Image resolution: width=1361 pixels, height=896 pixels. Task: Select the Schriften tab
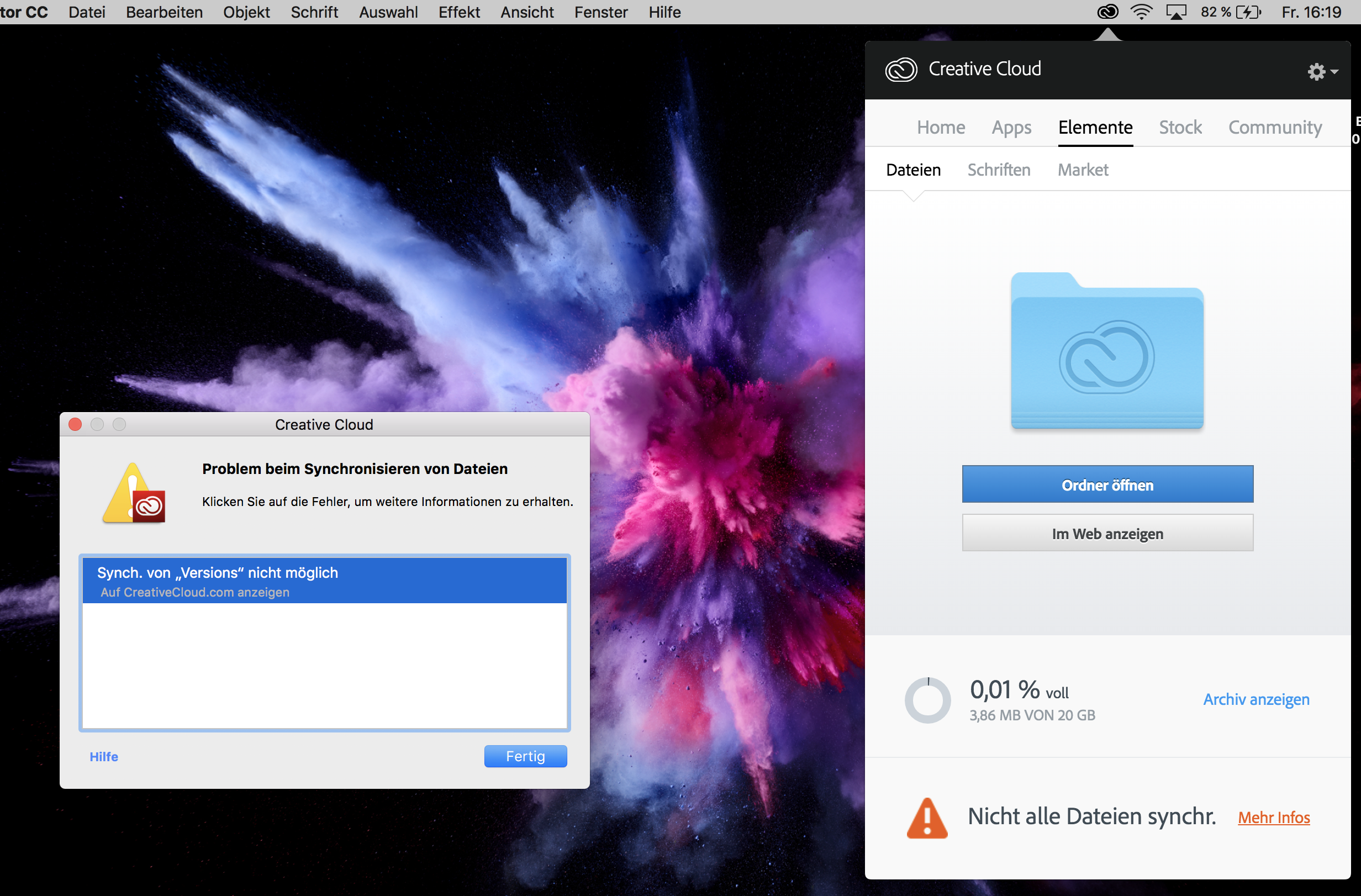999,170
